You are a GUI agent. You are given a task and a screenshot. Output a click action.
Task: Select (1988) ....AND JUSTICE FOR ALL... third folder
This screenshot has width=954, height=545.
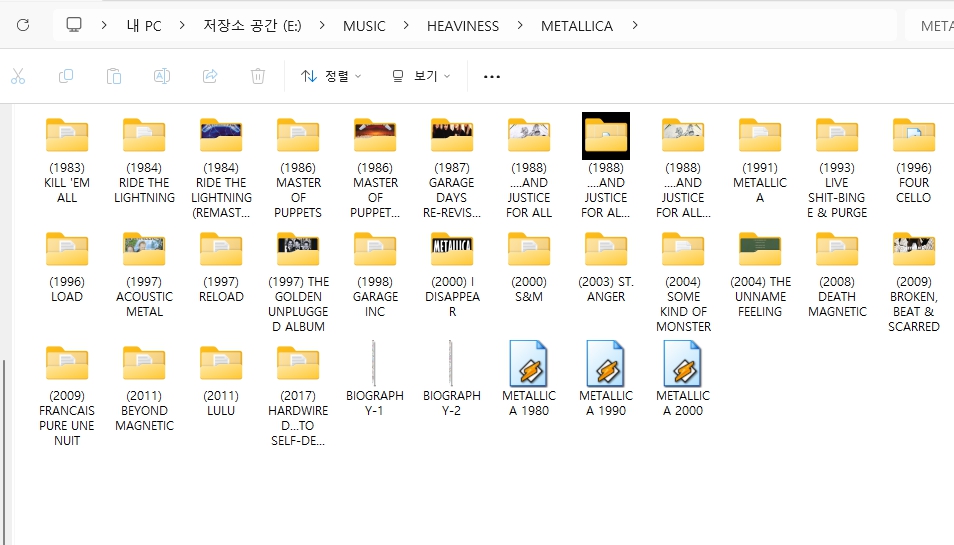click(x=683, y=168)
